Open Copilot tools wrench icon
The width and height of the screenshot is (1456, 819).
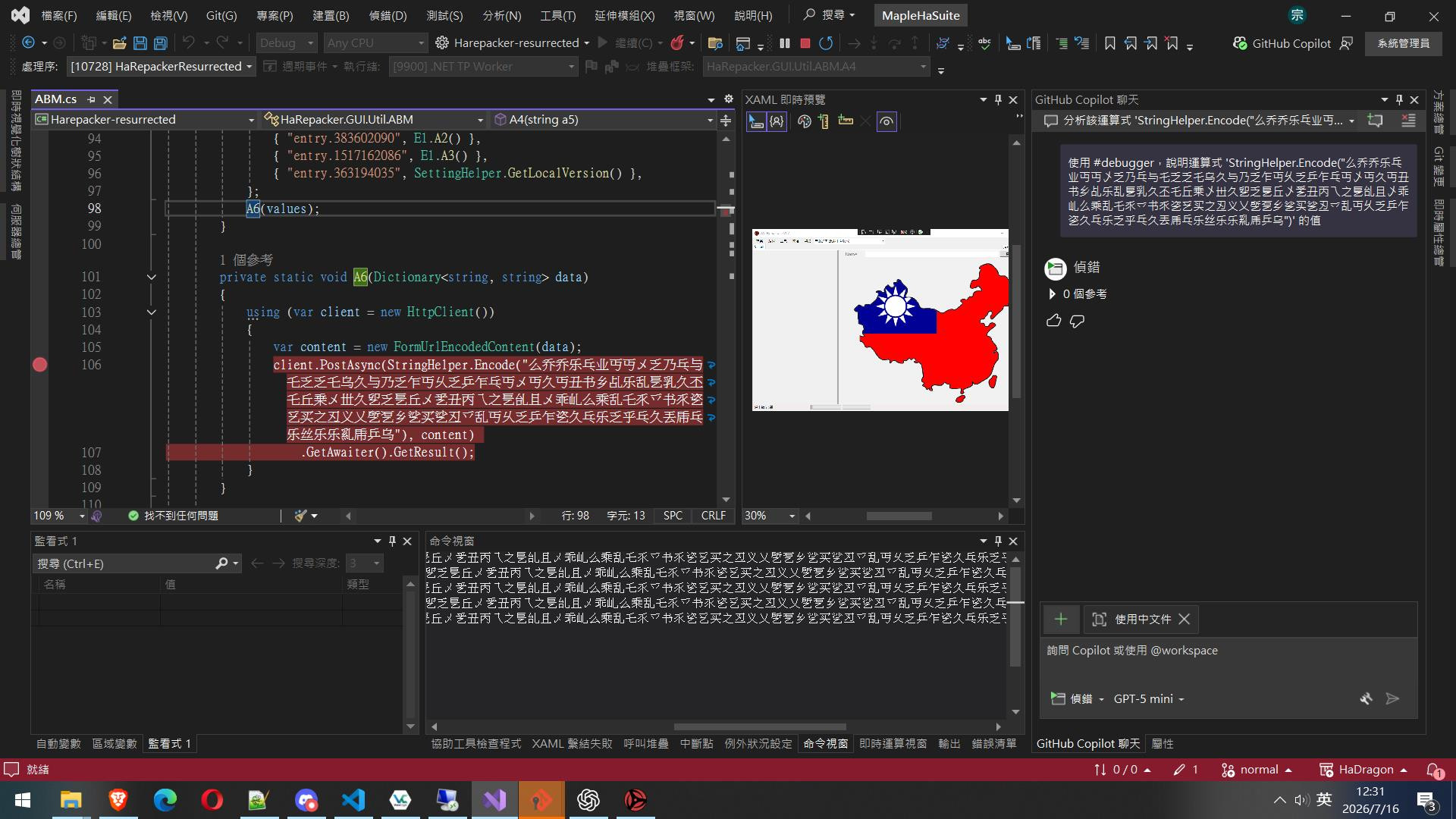1366,698
